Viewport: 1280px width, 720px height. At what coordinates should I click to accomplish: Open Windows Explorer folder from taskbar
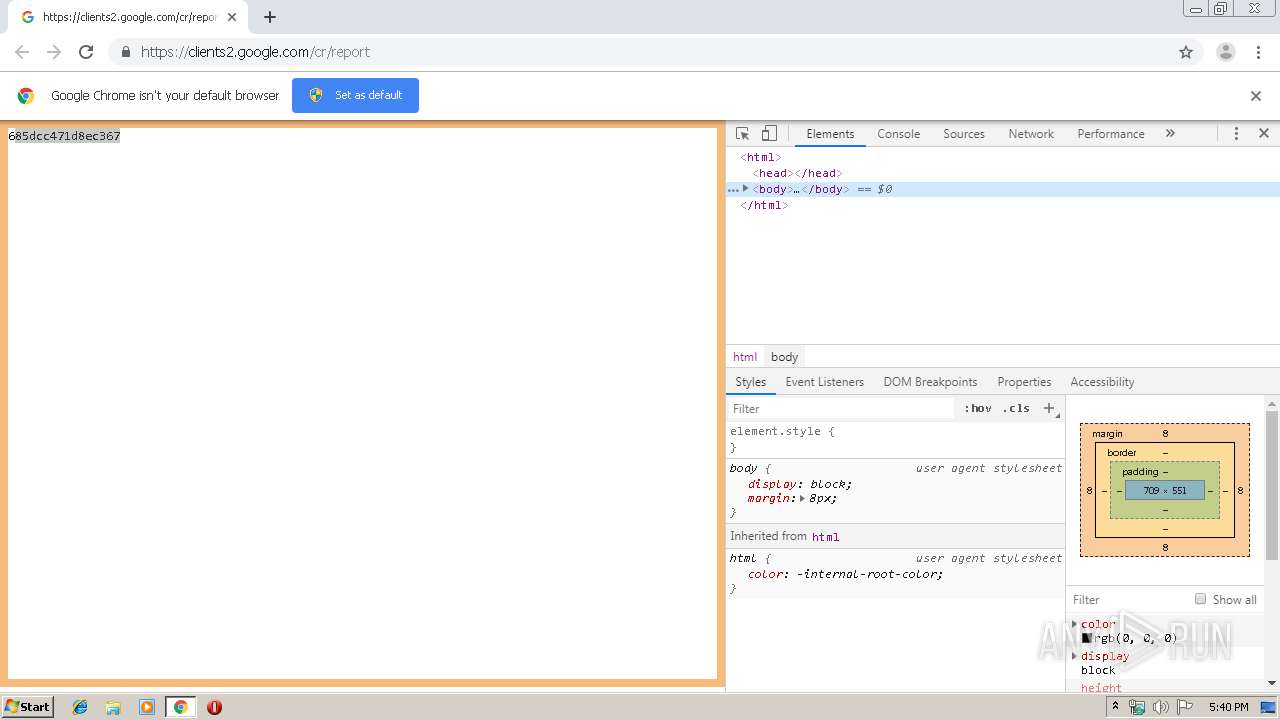tap(113, 707)
